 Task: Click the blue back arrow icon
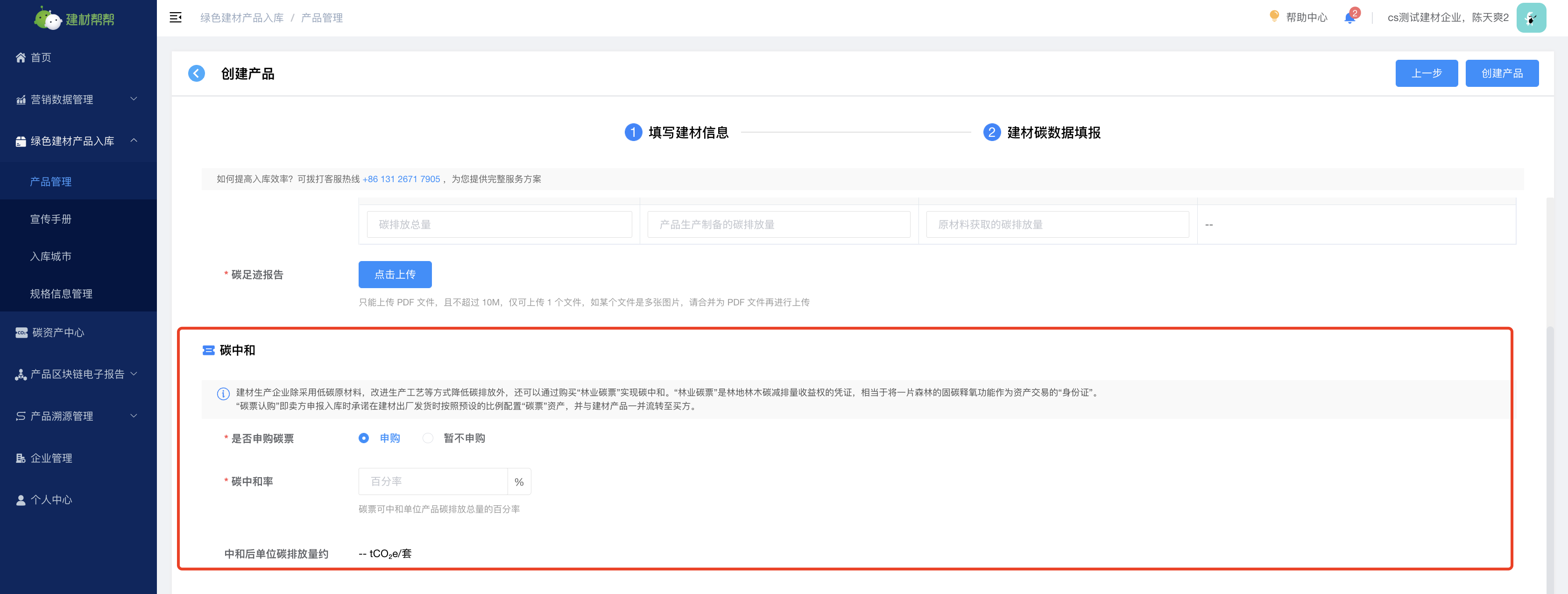(x=196, y=74)
